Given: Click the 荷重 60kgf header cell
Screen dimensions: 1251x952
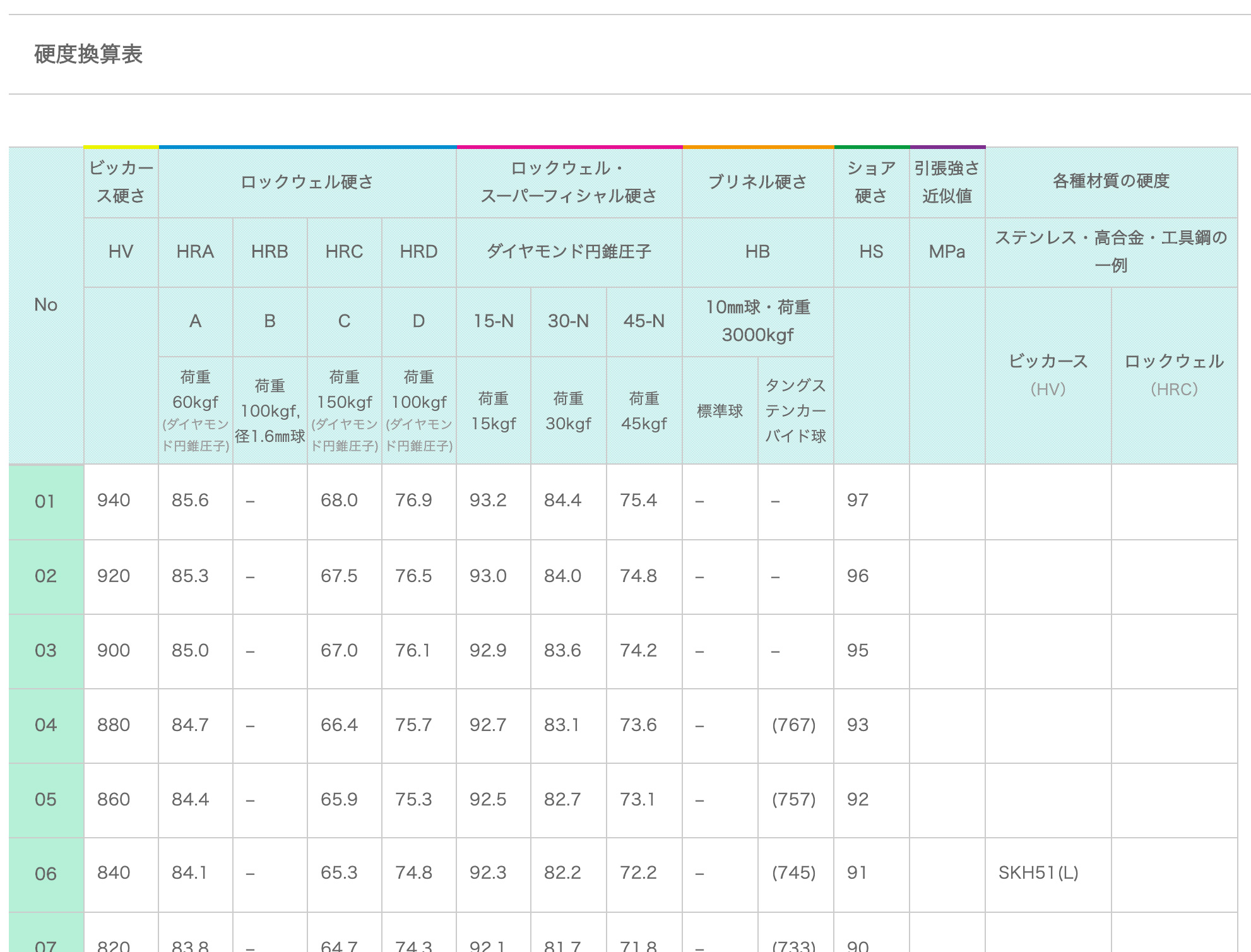Looking at the screenshot, I should (x=195, y=411).
